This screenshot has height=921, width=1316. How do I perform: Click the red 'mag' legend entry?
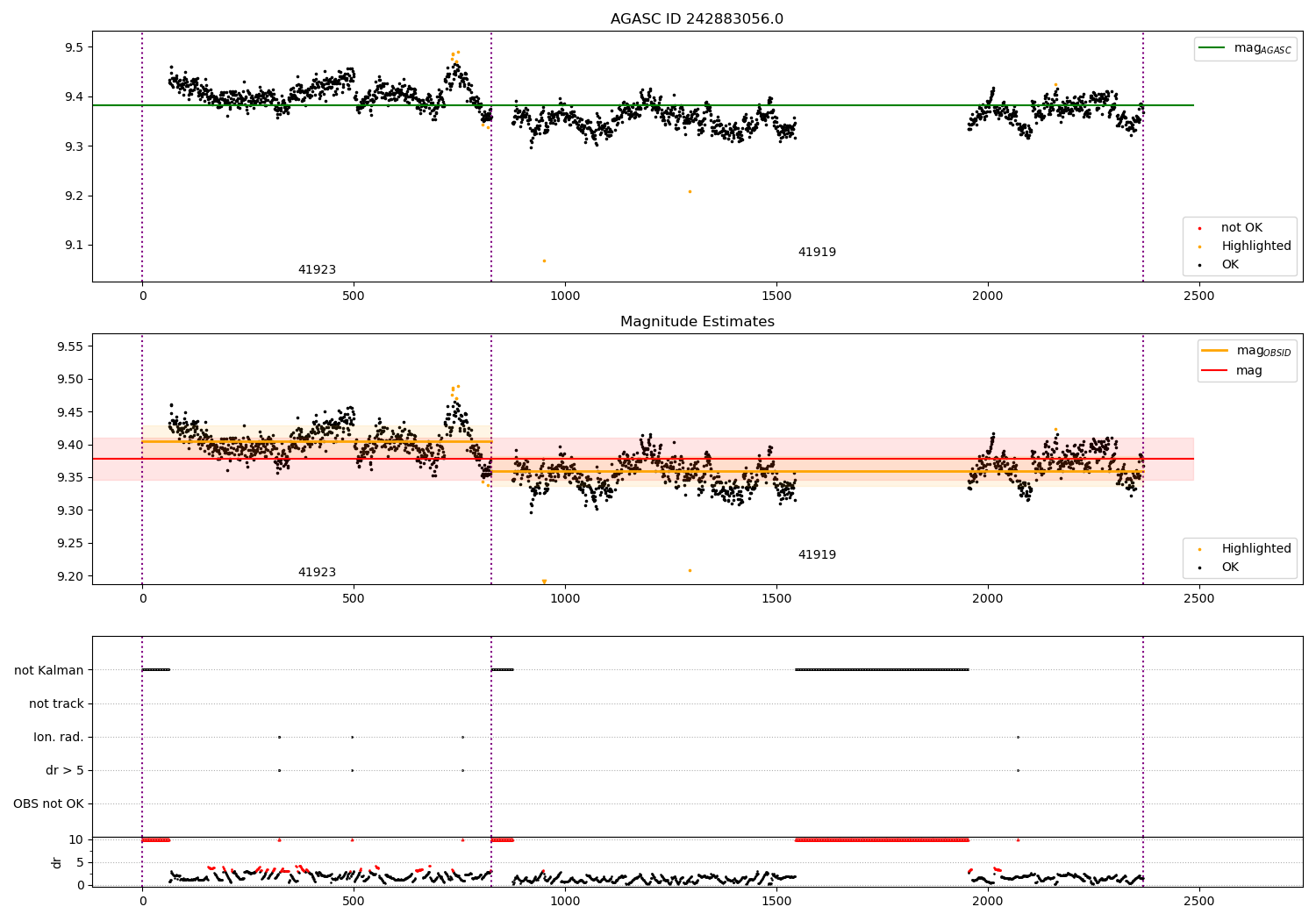tap(1232, 371)
